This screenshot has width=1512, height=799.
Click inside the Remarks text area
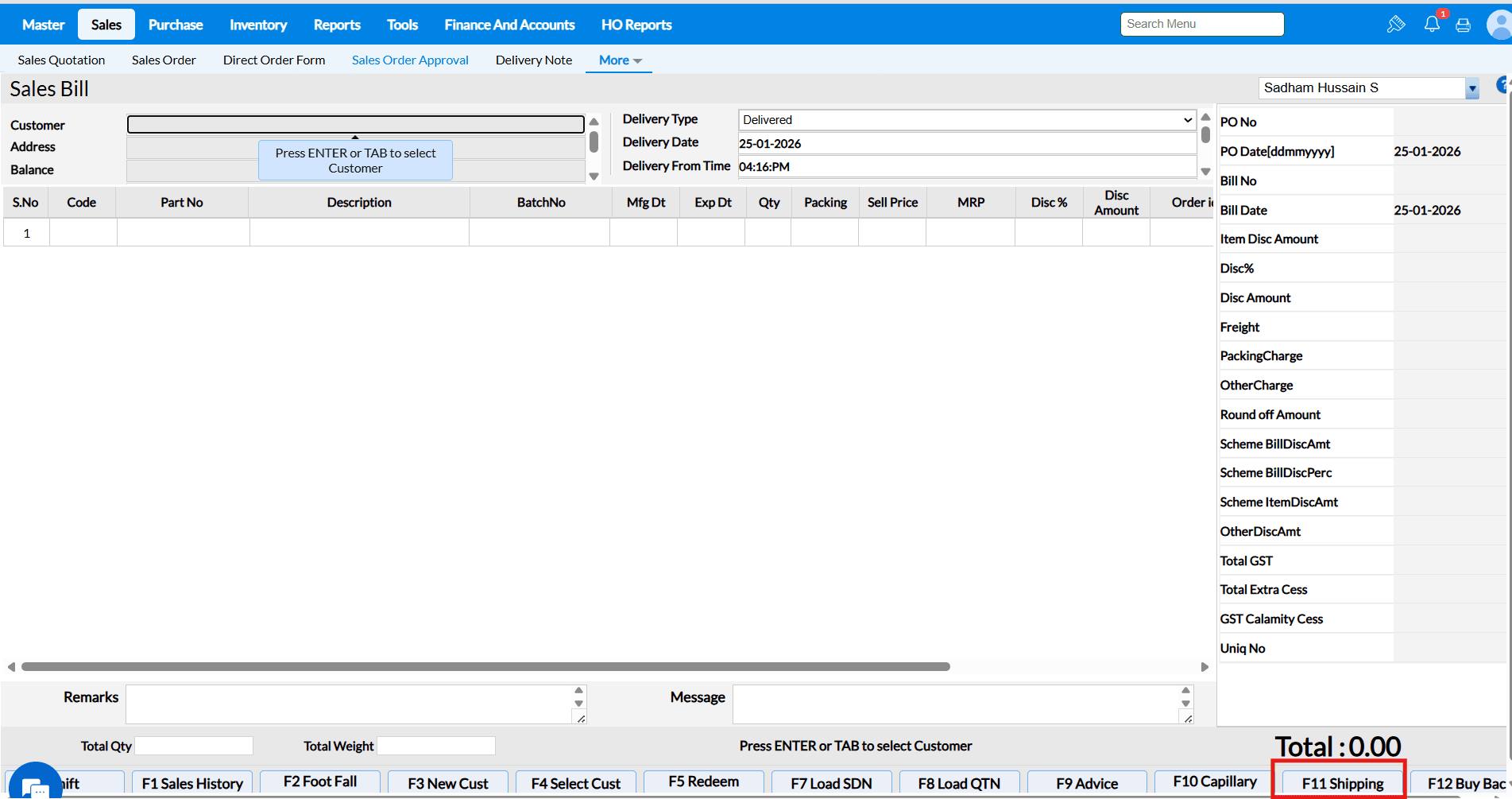click(x=350, y=704)
